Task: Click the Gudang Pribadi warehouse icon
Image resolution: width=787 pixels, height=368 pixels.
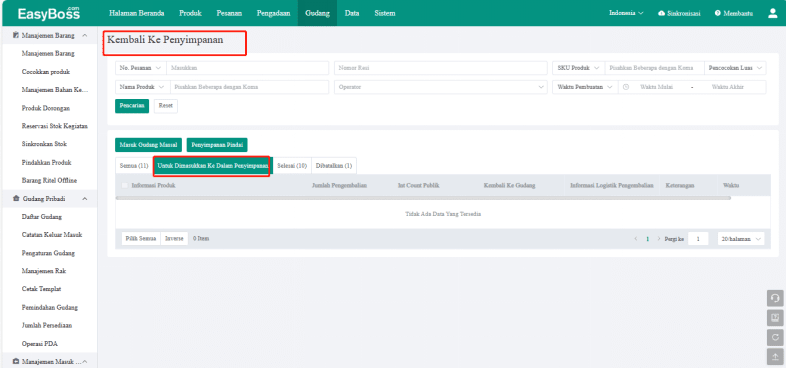Action: (x=16, y=199)
